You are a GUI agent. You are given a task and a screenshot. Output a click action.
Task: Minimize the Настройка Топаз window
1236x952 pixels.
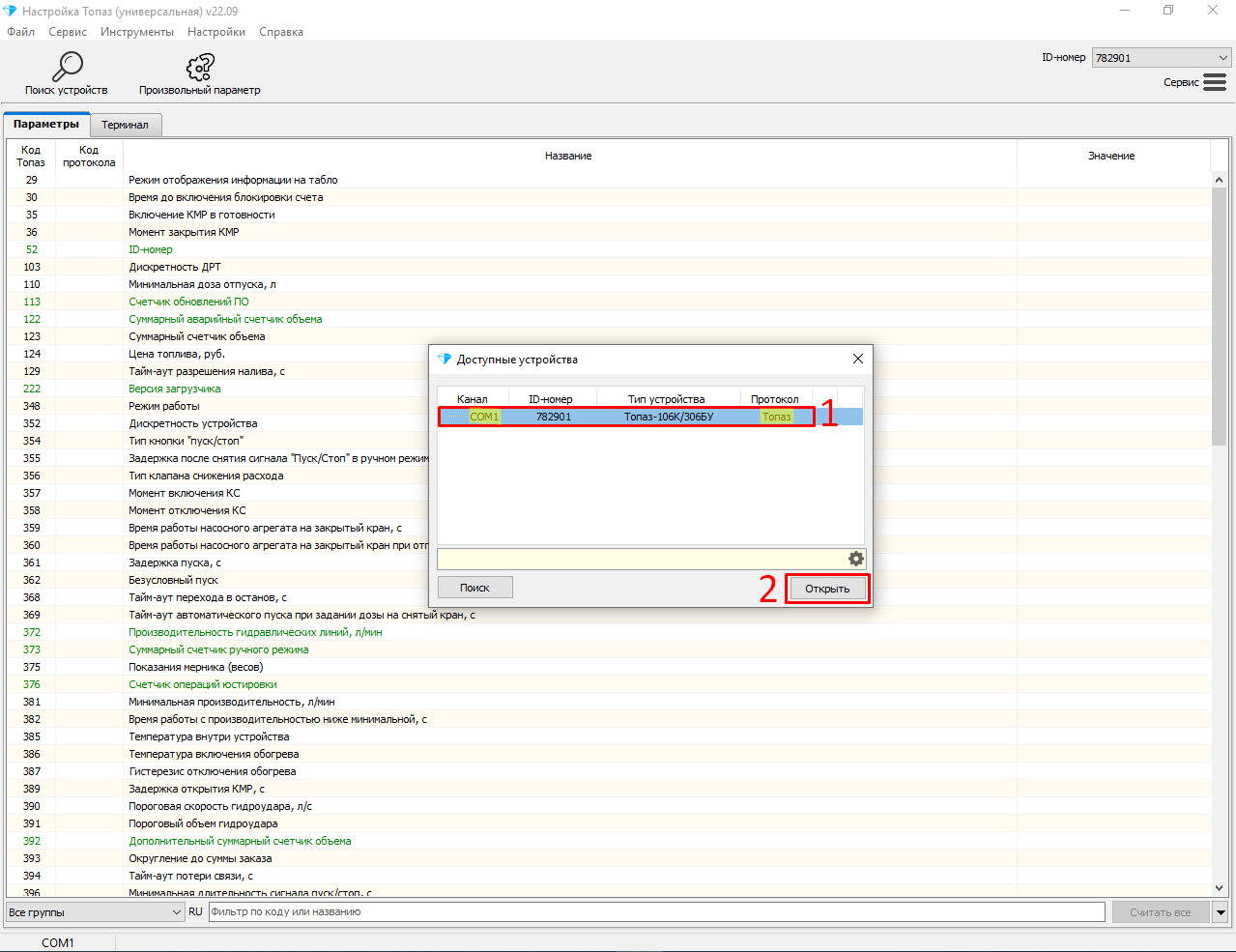click(x=1125, y=11)
